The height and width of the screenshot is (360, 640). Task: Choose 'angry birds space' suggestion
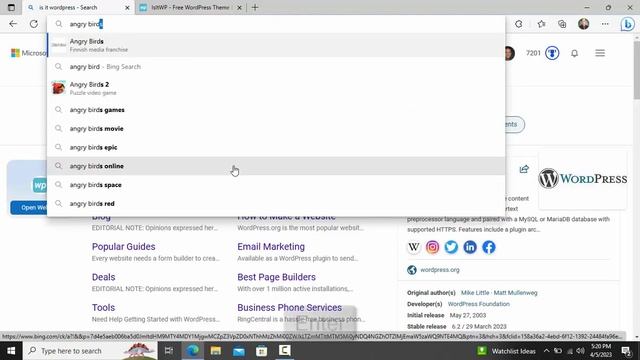(x=276, y=185)
